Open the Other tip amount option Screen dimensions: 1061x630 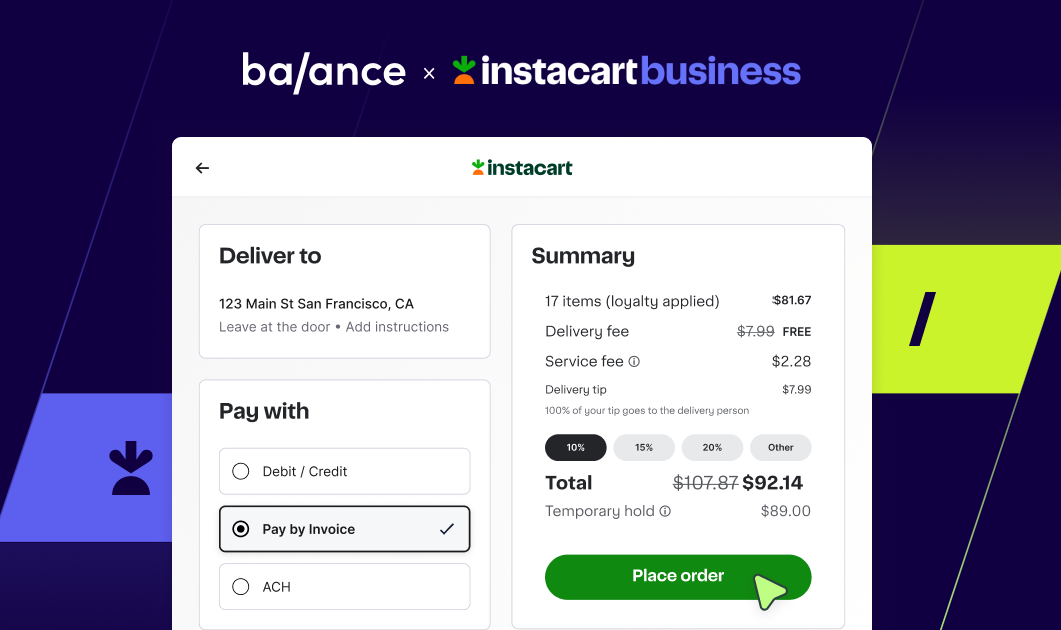(780, 447)
